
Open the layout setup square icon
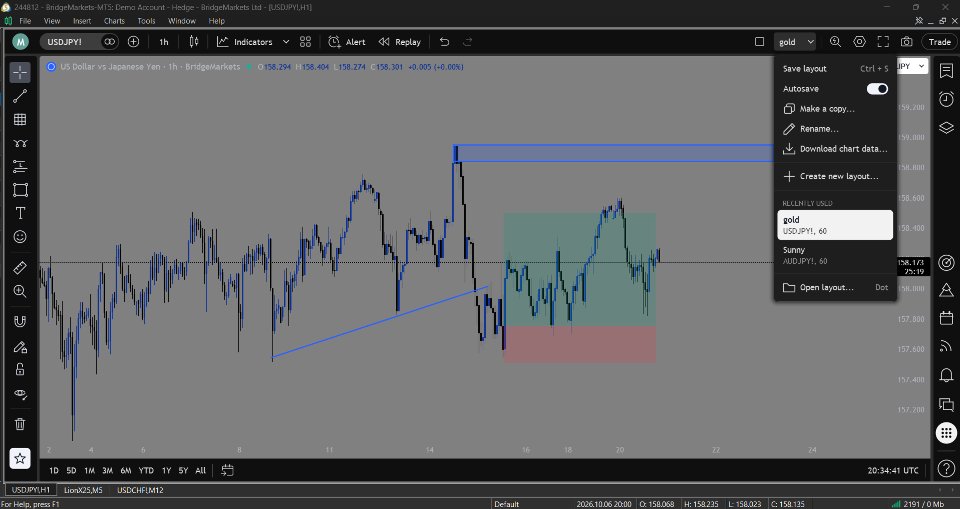pos(759,42)
